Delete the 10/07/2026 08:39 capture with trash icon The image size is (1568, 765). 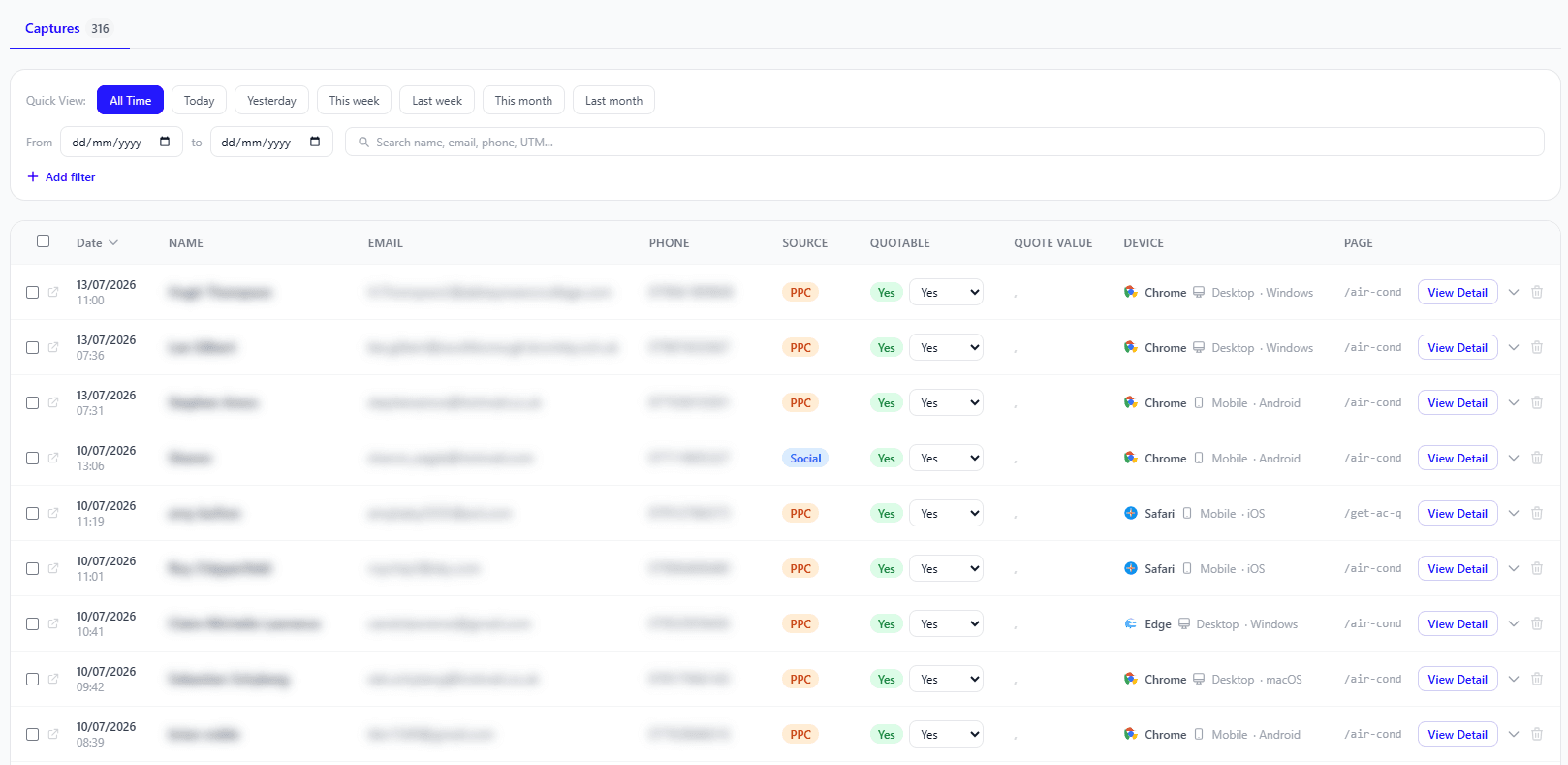pos(1537,734)
